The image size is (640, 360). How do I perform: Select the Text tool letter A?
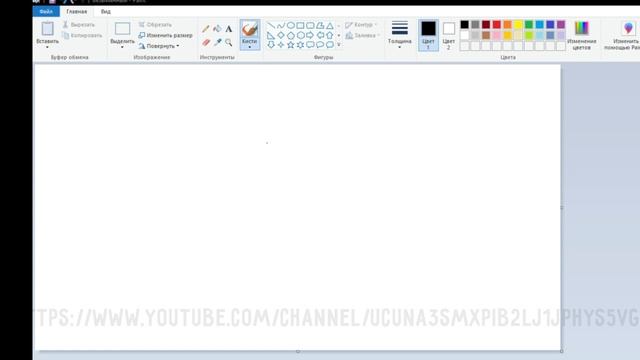[x=229, y=29]
